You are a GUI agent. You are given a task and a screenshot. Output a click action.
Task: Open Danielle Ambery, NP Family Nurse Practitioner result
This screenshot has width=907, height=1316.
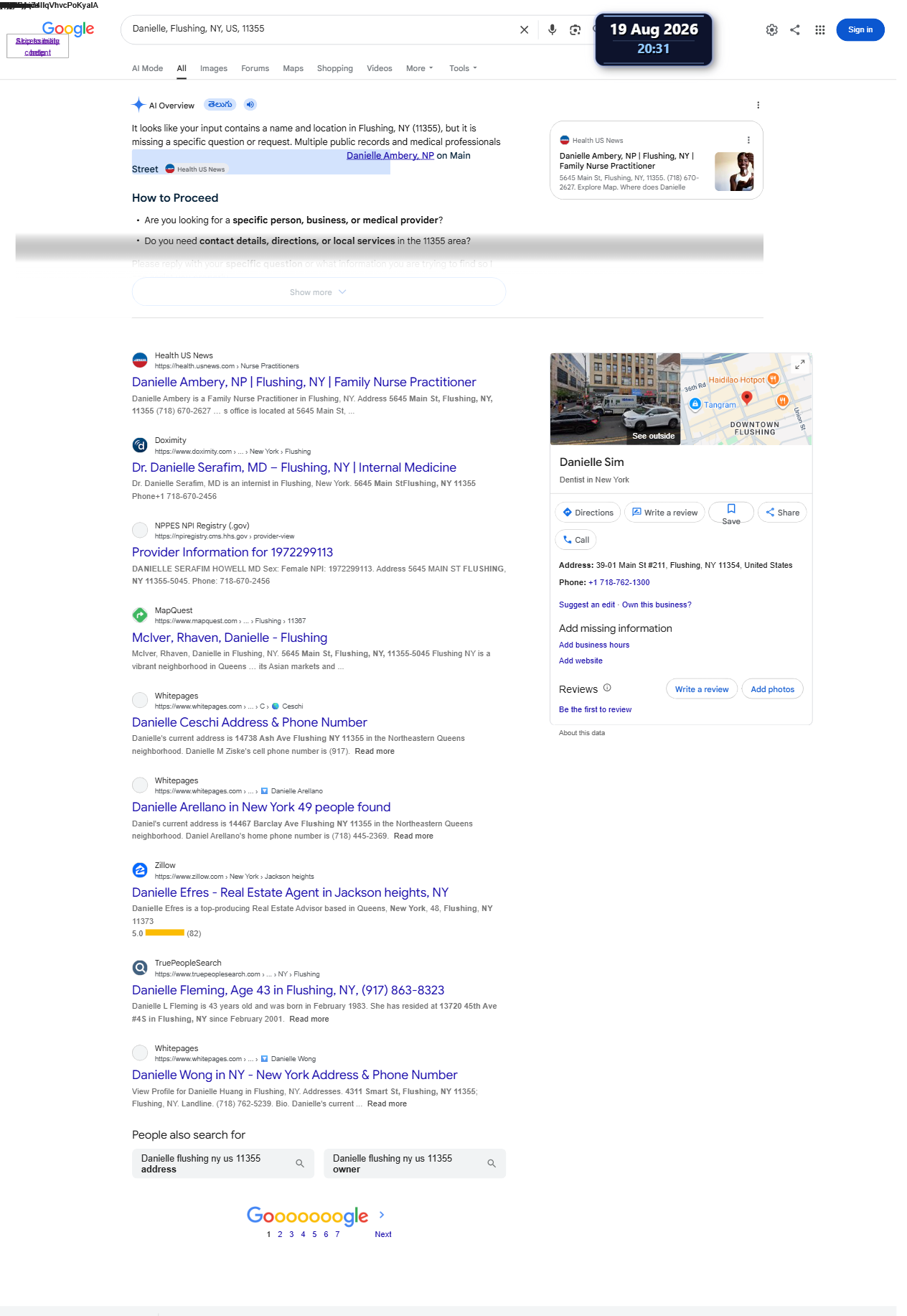click(304, 382)
